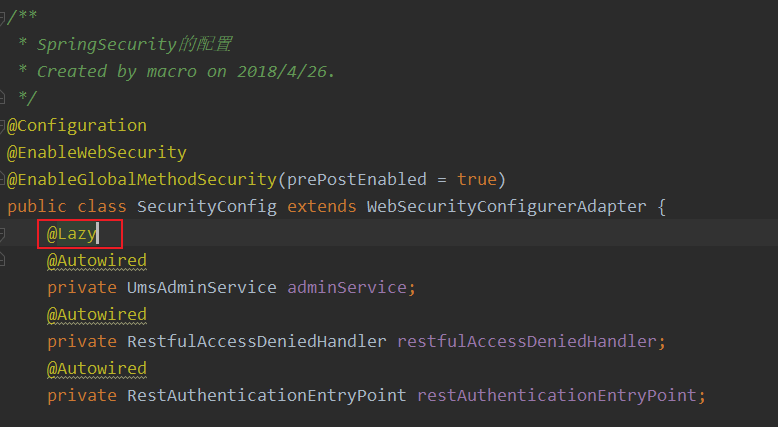Click WebSecurityConfigurerAdapter class name
The height and width of the screenshot is (427, 778).
click(x=507, y=207)
